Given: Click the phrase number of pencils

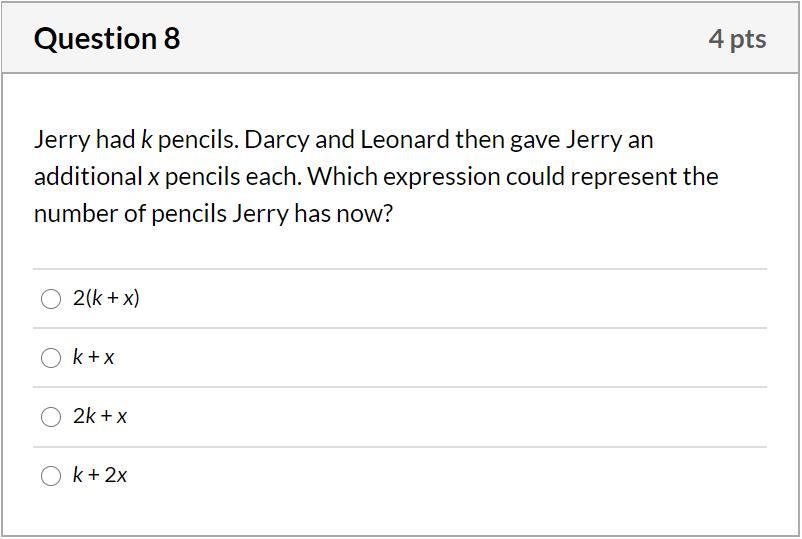Looking at the screenshot, I should (130, 214).
